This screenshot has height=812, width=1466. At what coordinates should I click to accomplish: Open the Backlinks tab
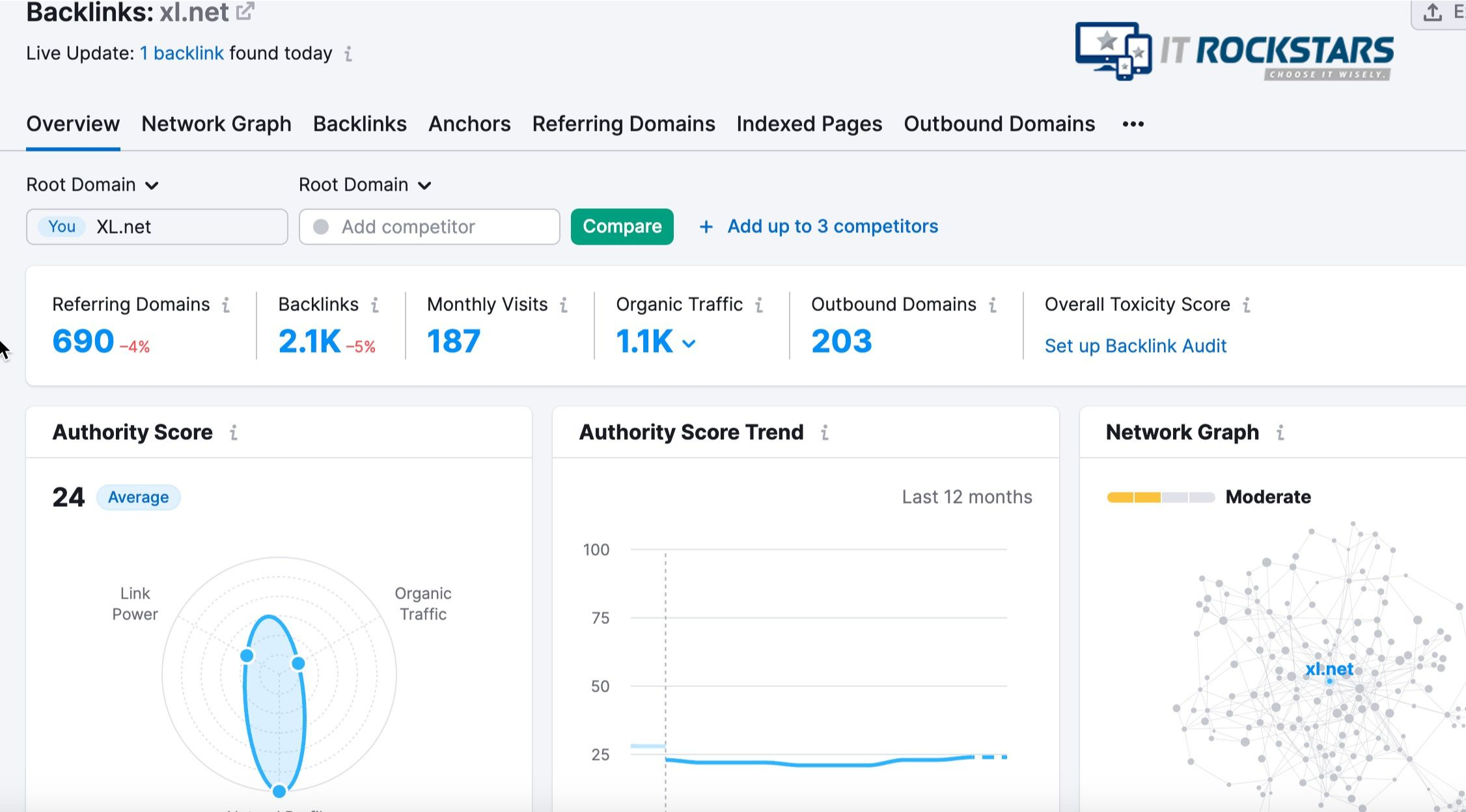coord(360,124)
